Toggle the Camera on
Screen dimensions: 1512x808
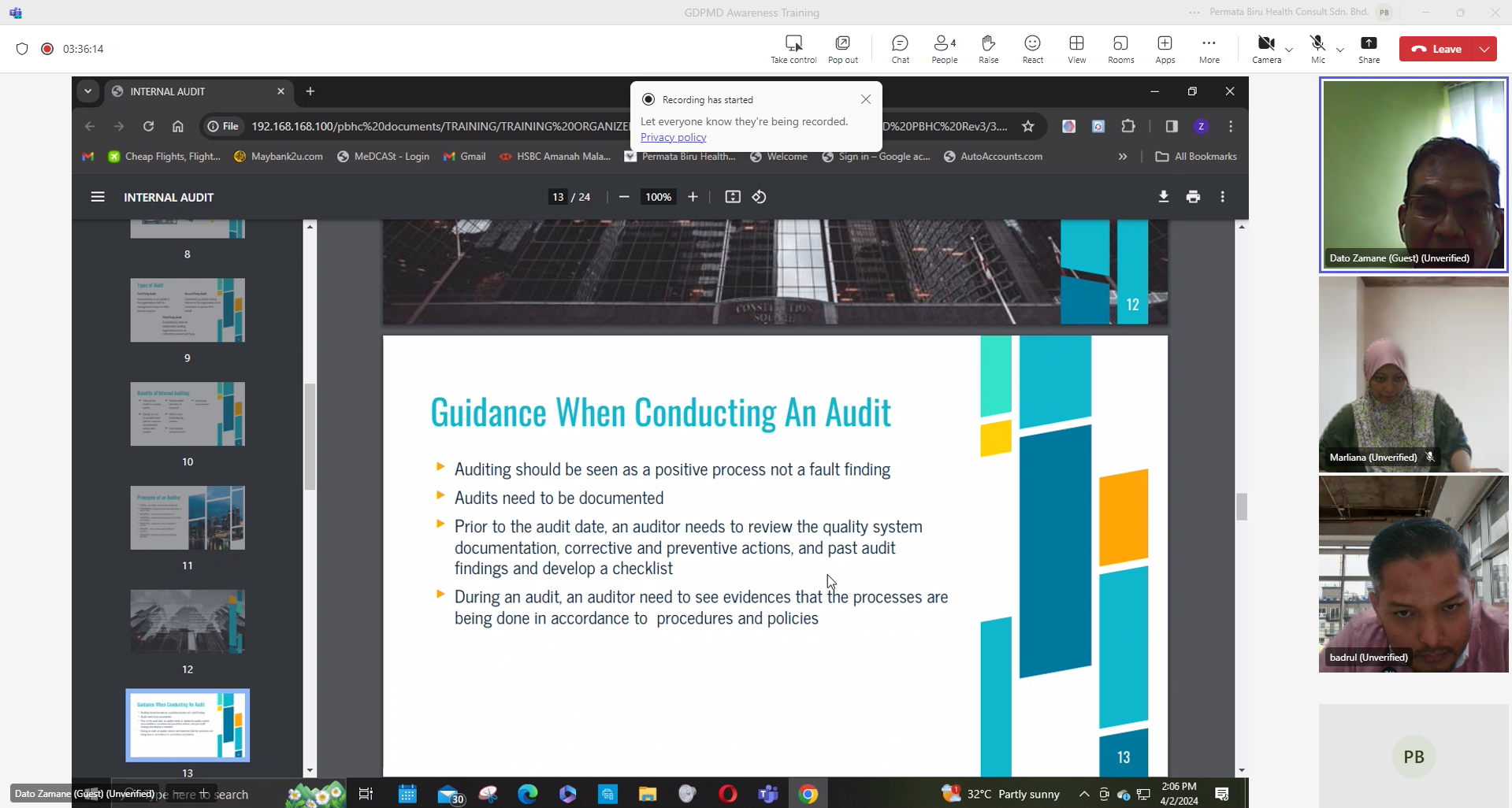coord(1265,49)
